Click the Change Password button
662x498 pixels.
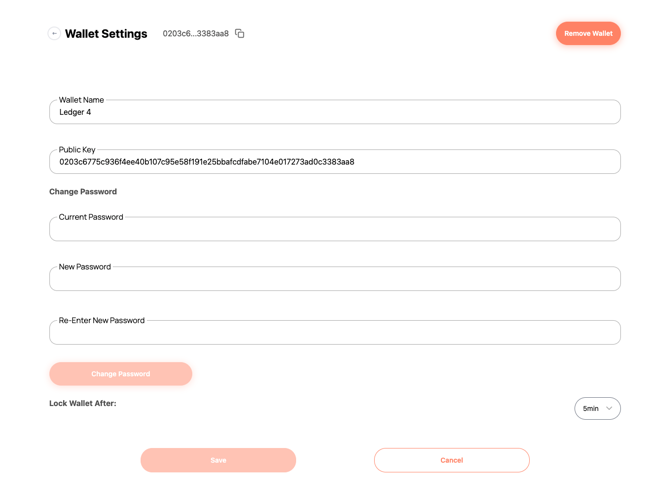coord(120,374)
